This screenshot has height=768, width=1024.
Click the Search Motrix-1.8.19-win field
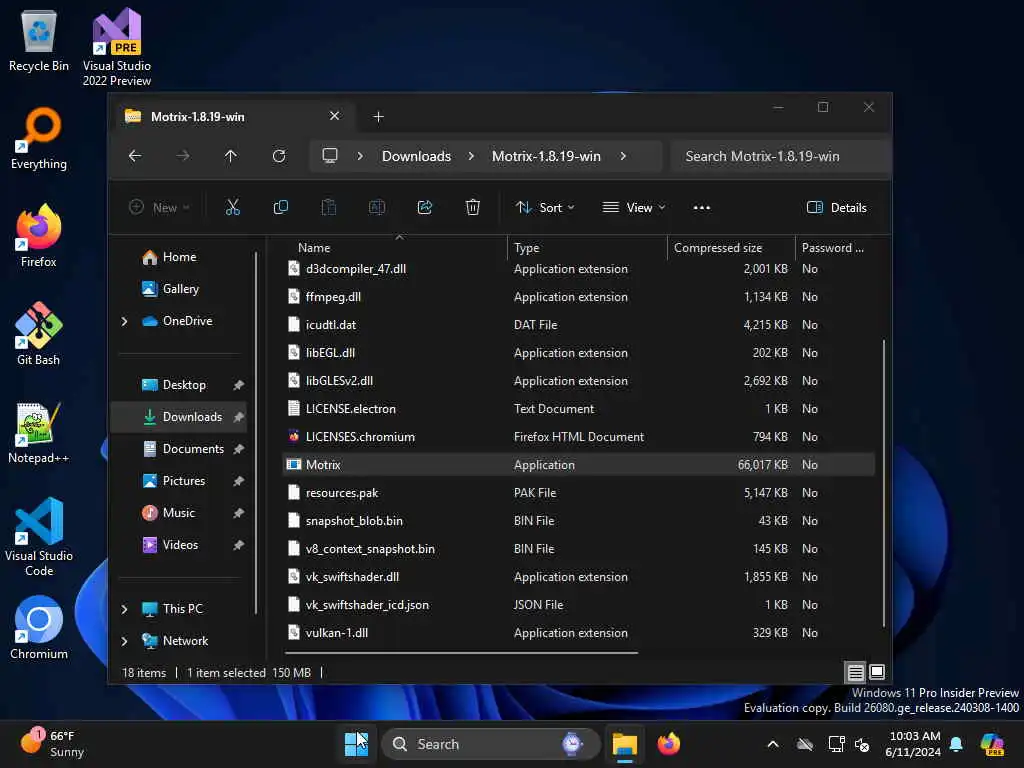(x=780, y=156)
